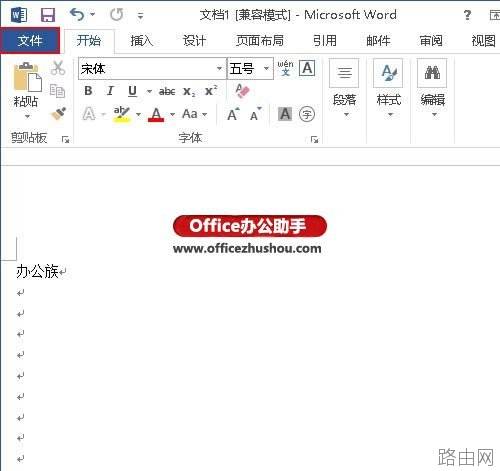Click the Redo/Repeat arrow icon

[x=117, y=15]
